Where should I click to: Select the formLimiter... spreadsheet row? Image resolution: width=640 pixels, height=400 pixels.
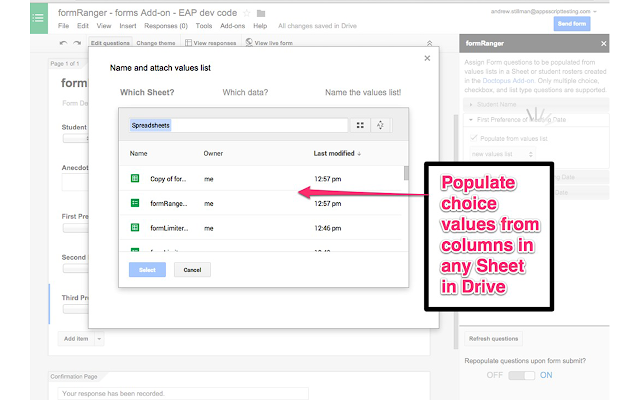tap(261, 227)
